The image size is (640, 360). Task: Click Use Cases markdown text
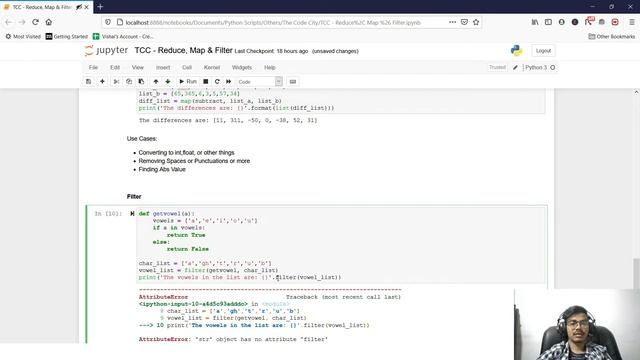(142, 139)
